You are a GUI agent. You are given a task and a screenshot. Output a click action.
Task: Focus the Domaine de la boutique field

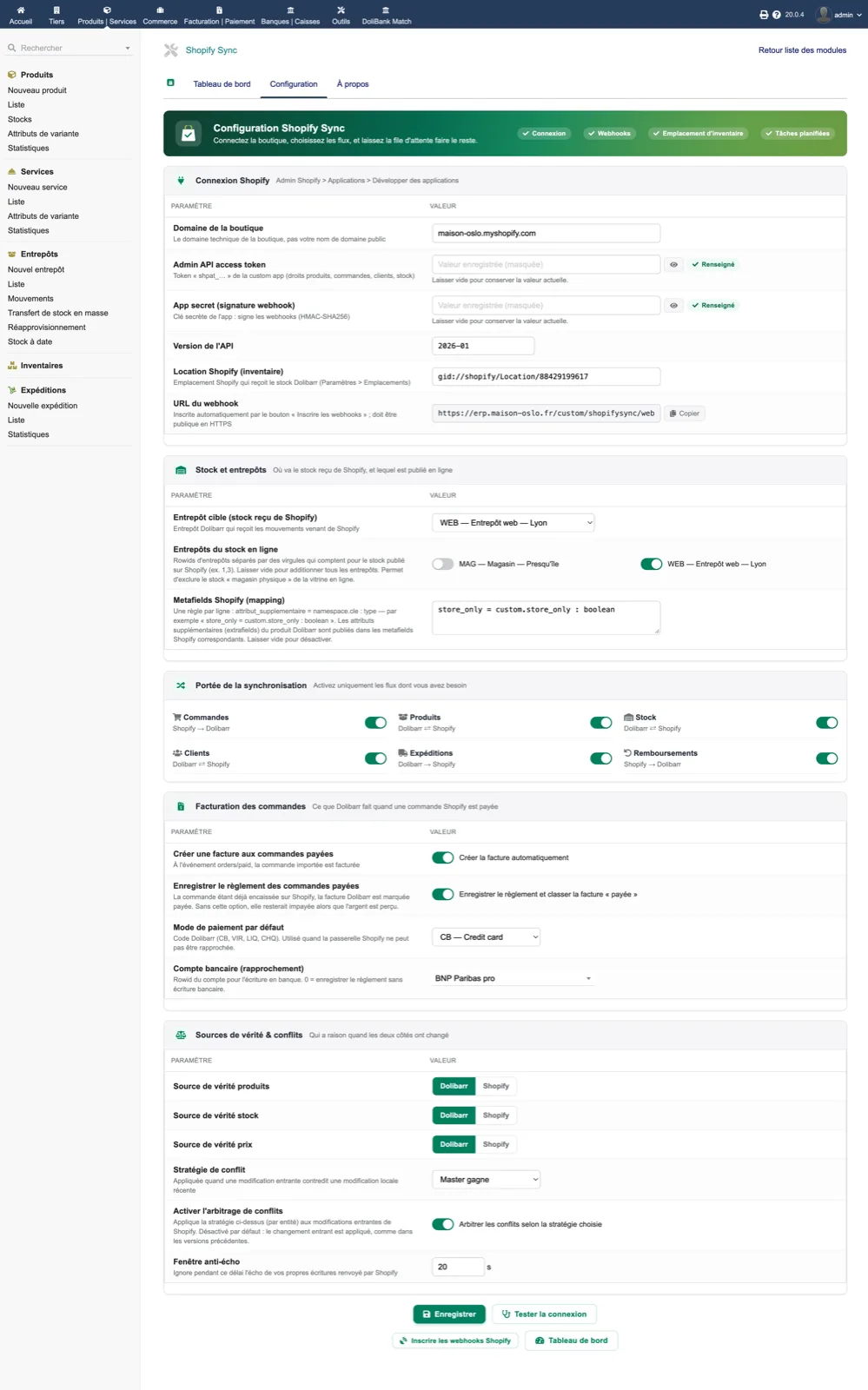(x=546, y=233)
